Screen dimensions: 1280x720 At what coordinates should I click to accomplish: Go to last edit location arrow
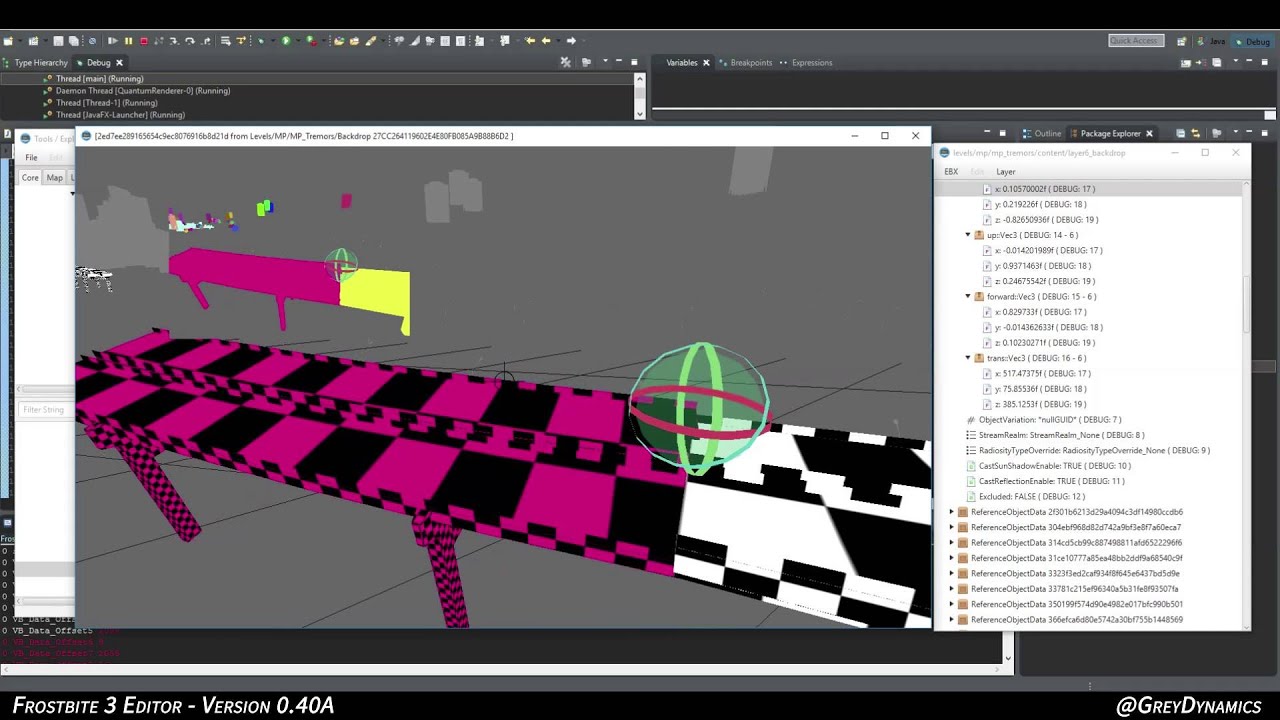click(x=530, y=41)
